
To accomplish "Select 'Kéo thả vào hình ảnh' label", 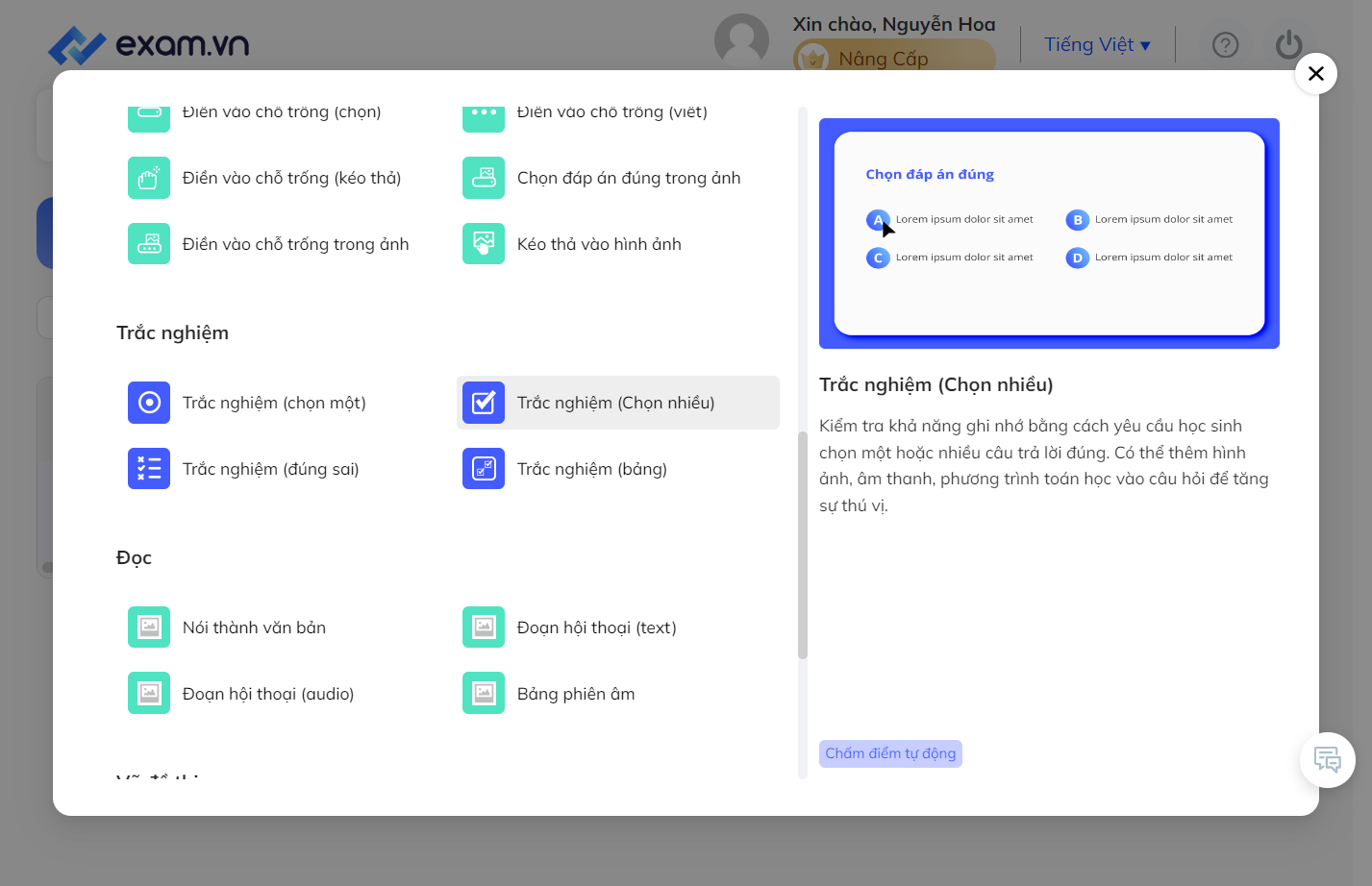I will (599, 244).
